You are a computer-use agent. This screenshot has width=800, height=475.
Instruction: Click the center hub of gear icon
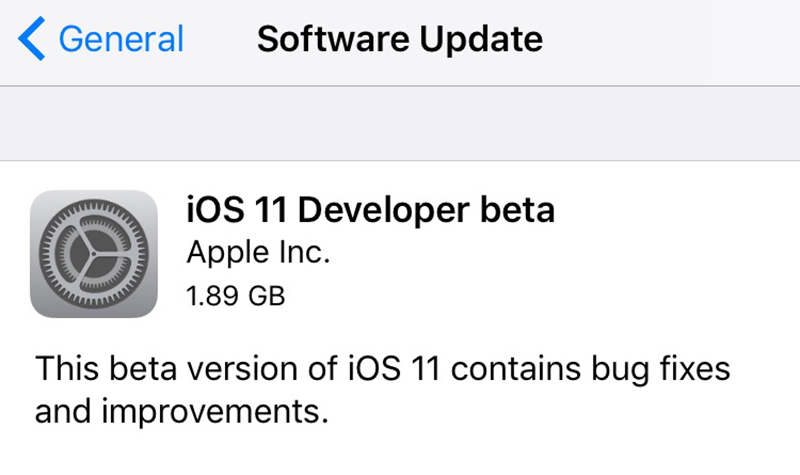pyautogui.click(x=95, y=254)
